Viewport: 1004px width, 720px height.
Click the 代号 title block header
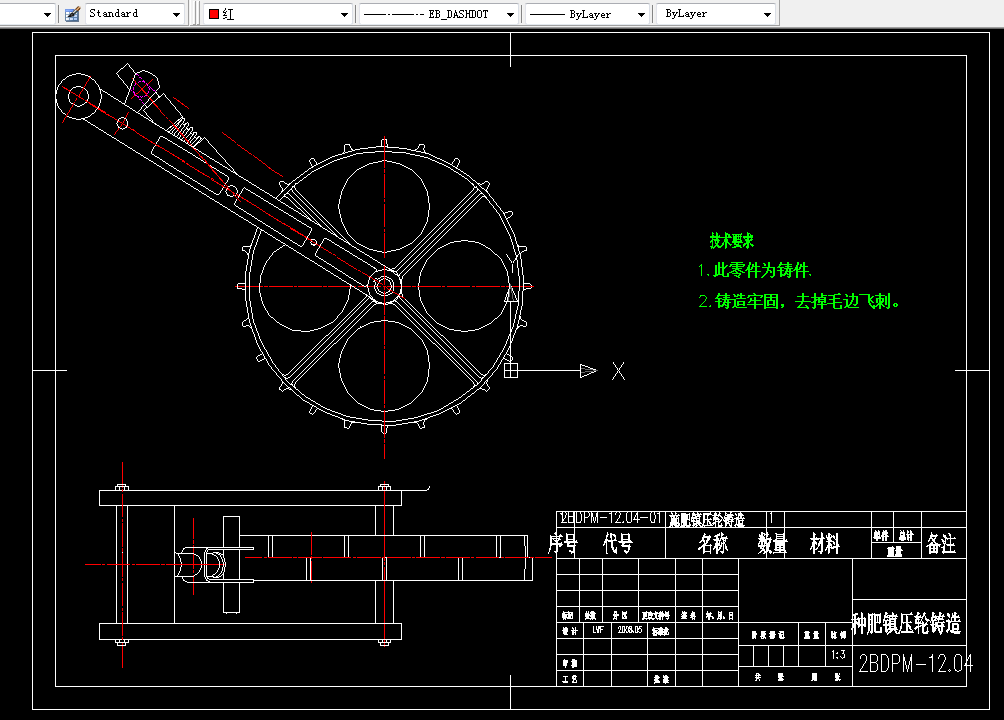point(618,544)
